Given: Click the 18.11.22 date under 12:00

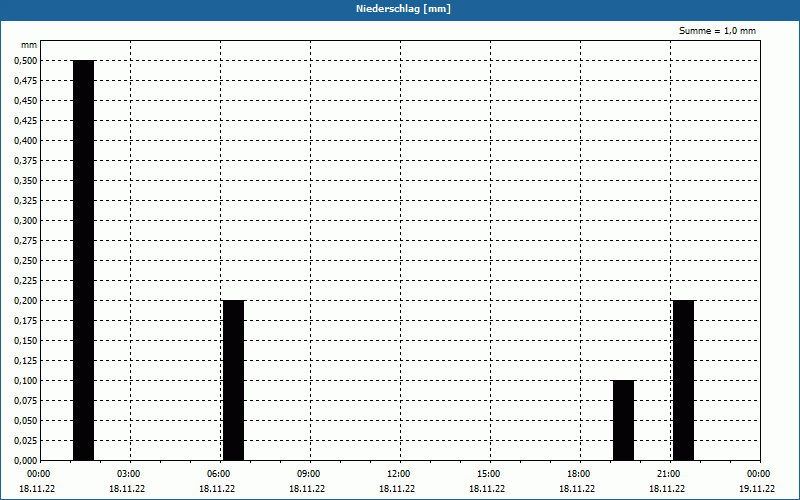Looking at the screenshot, I should pos(397,489).
